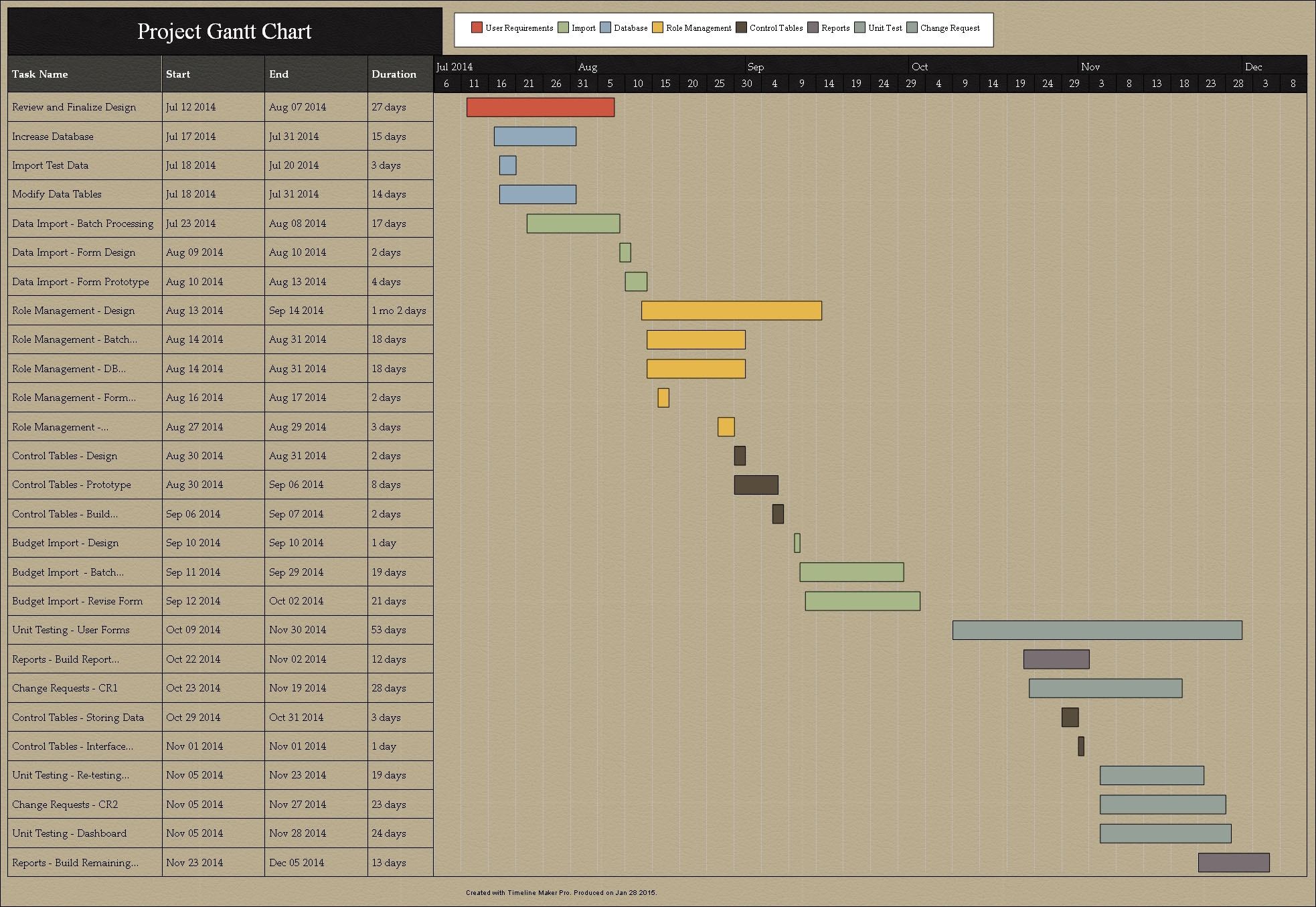Select the Unit Test legend swatch

point(859,27)
